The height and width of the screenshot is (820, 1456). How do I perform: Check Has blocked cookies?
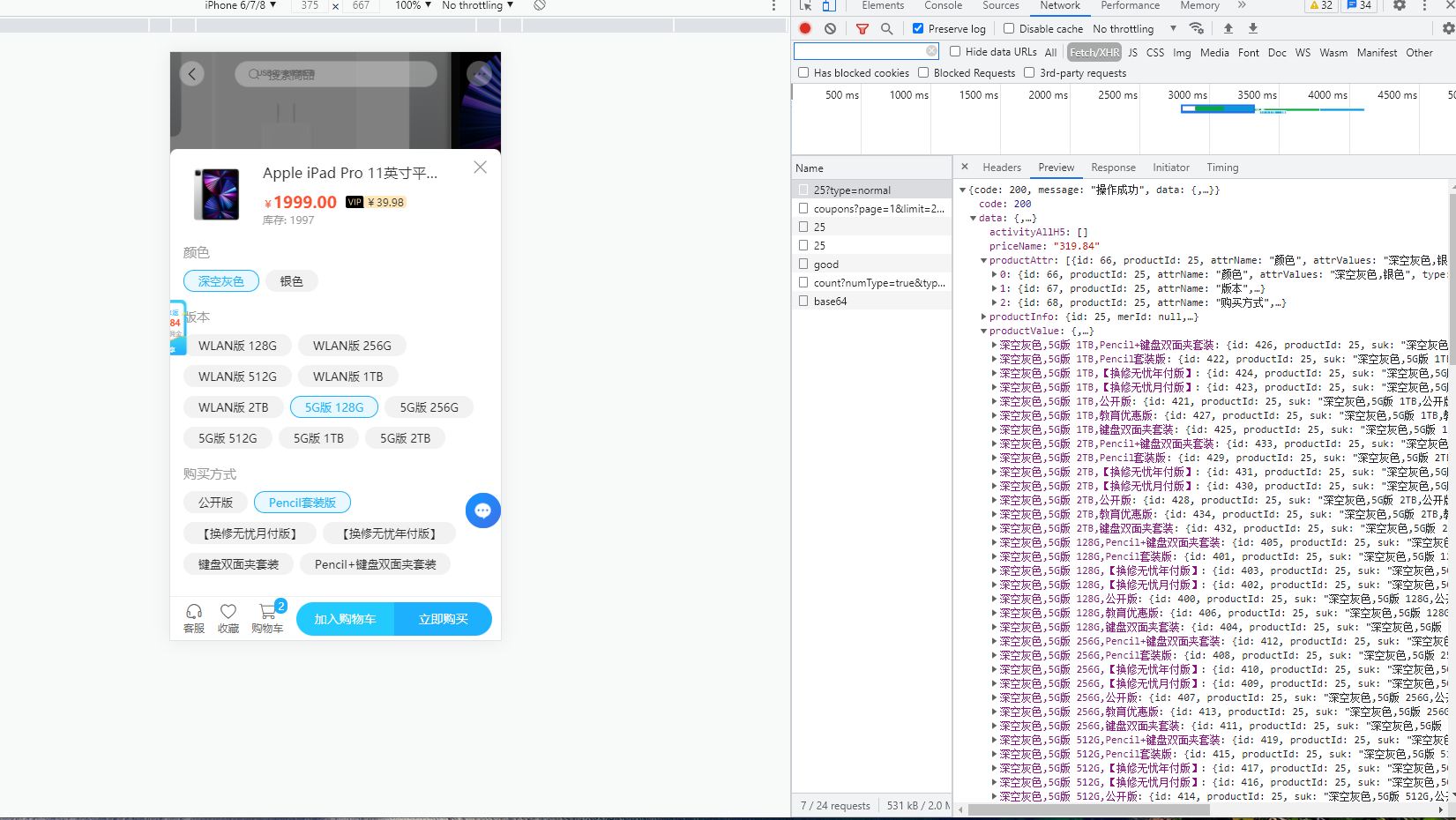(803, 72)
